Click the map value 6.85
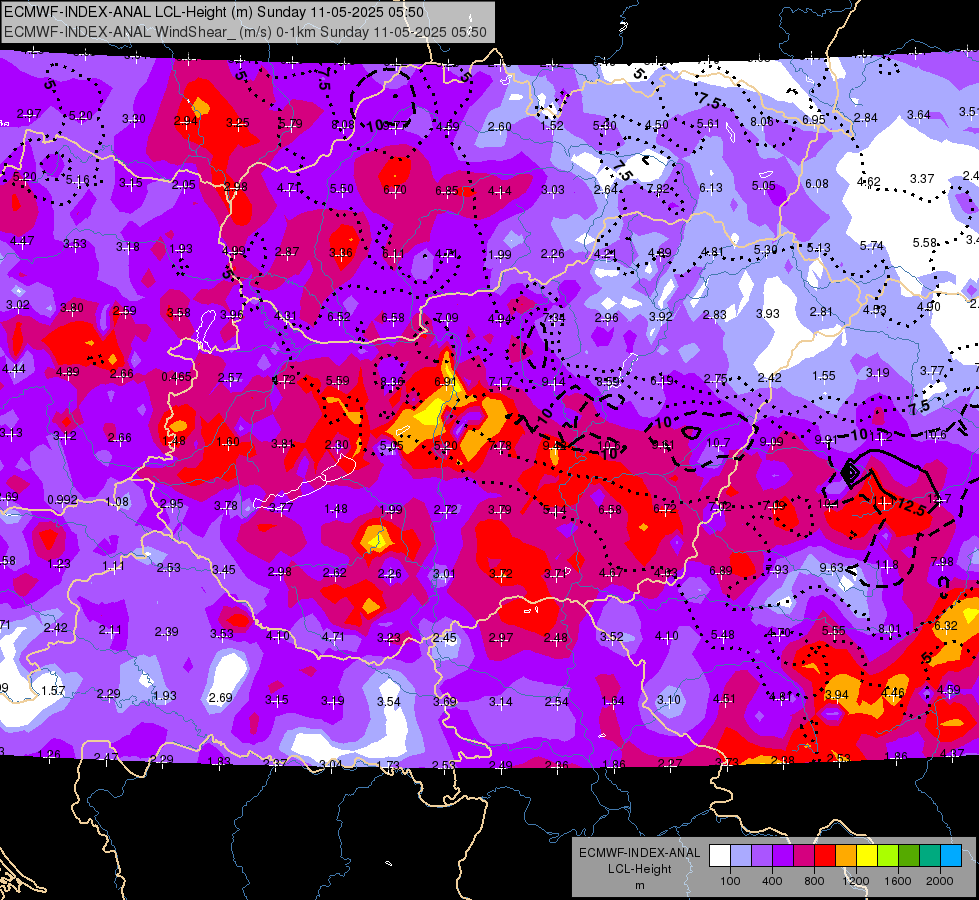 tap(447, 190)
